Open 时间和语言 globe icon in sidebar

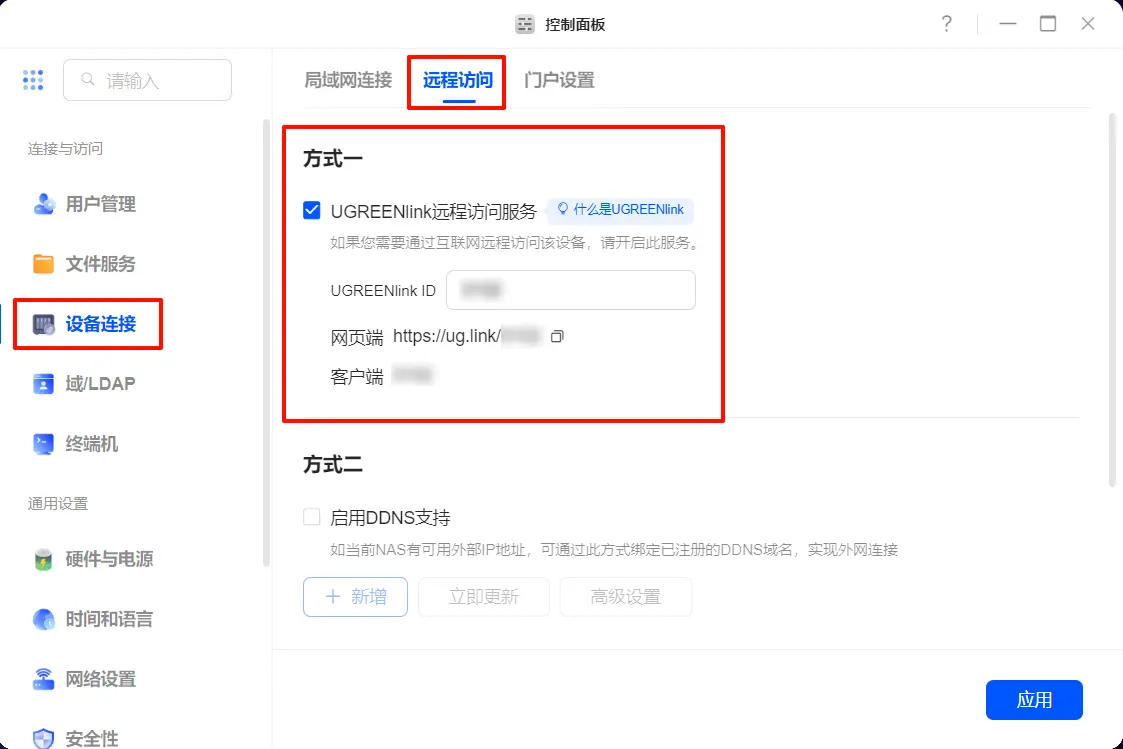click(44, 619)
